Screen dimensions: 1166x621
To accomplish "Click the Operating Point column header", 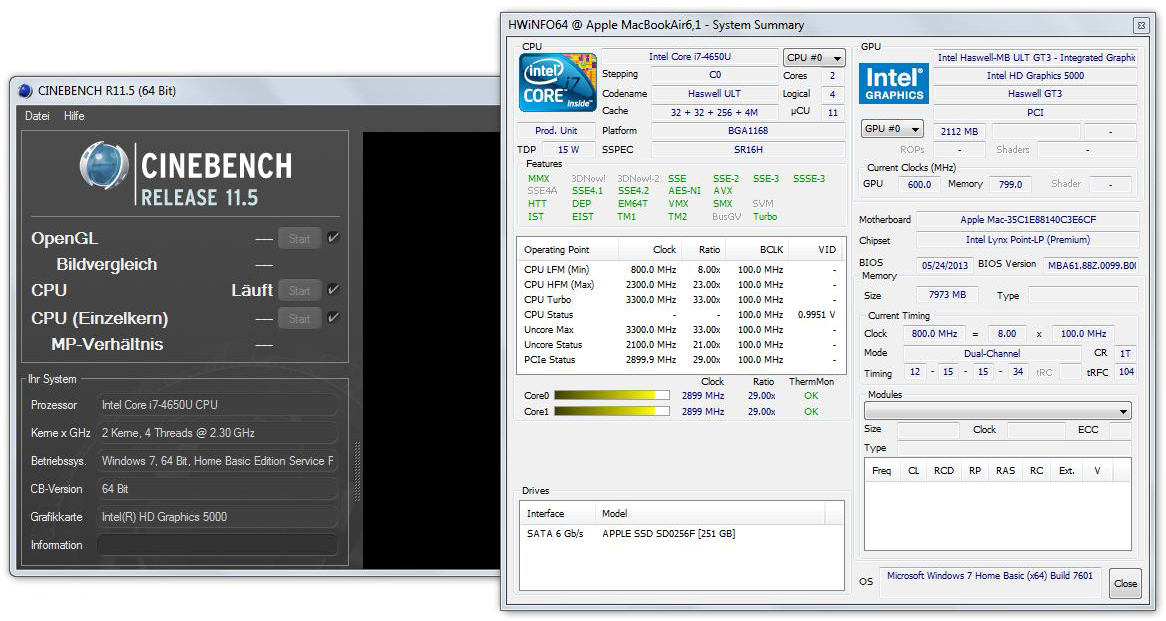I will [568, 249].
